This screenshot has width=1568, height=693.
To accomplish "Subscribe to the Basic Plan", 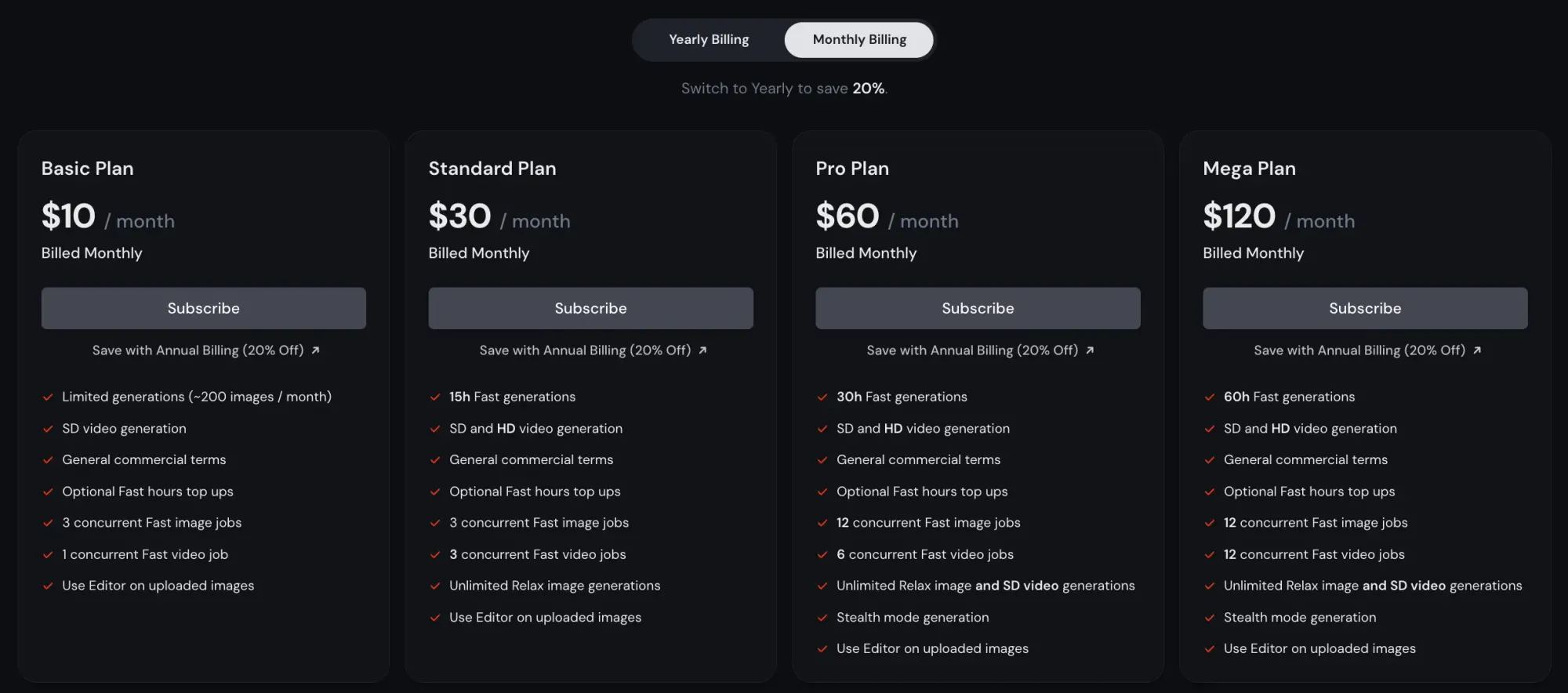I will (203, 308).
